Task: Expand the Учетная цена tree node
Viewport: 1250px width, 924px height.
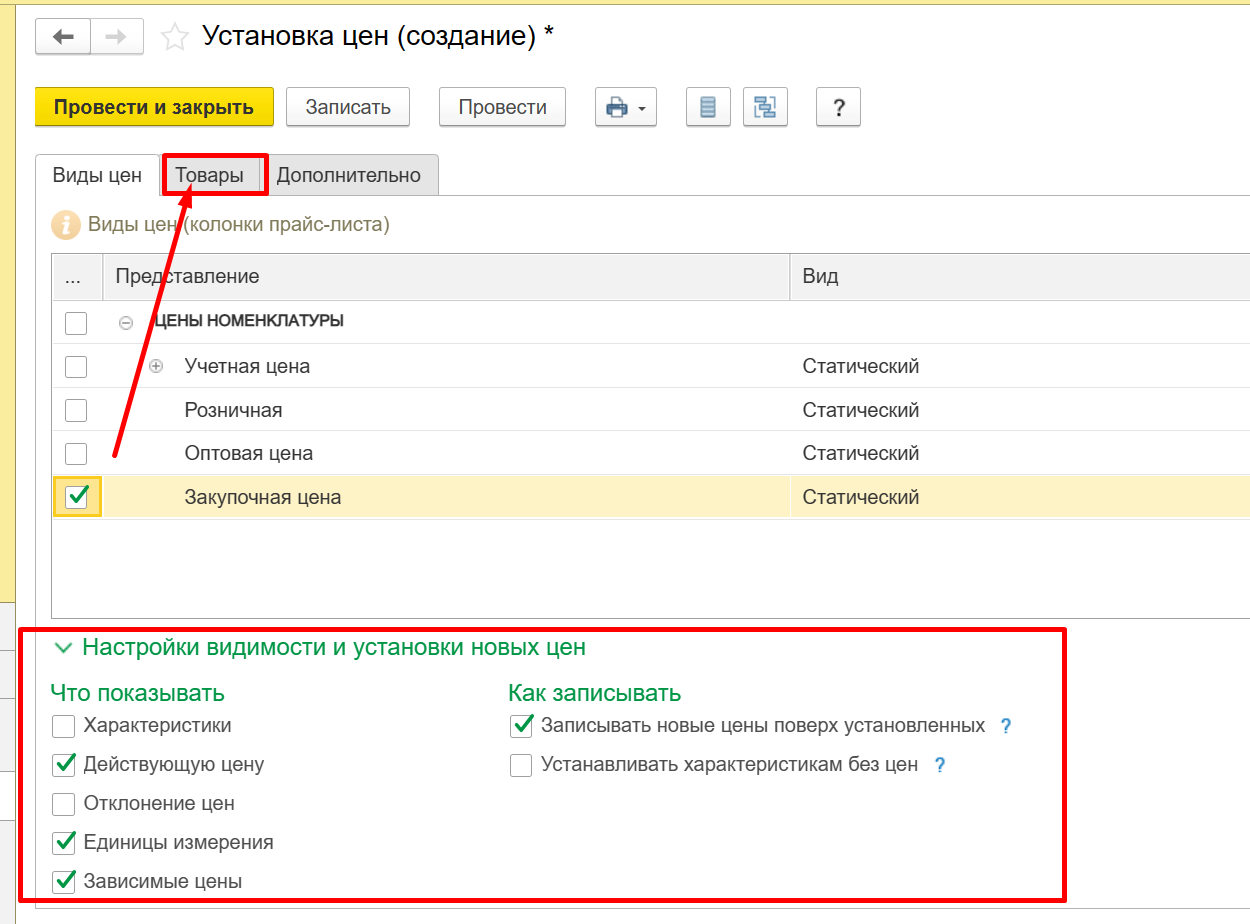Action: click(x=156, y=367)
